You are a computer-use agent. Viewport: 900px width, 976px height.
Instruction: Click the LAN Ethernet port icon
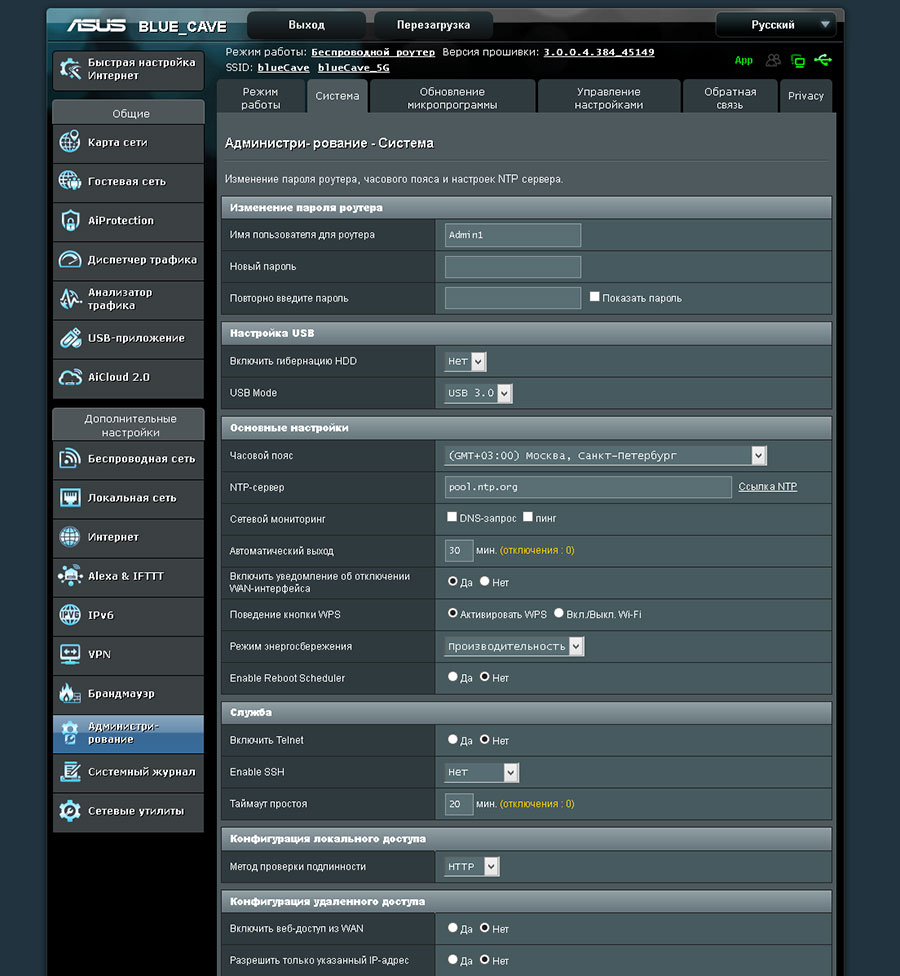point(70,498)
